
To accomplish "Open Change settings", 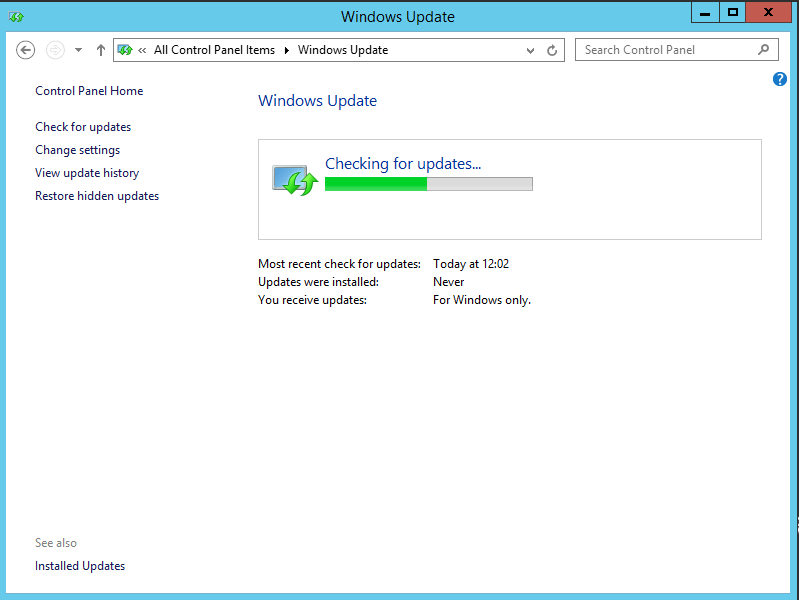I will tap(77, 150).
